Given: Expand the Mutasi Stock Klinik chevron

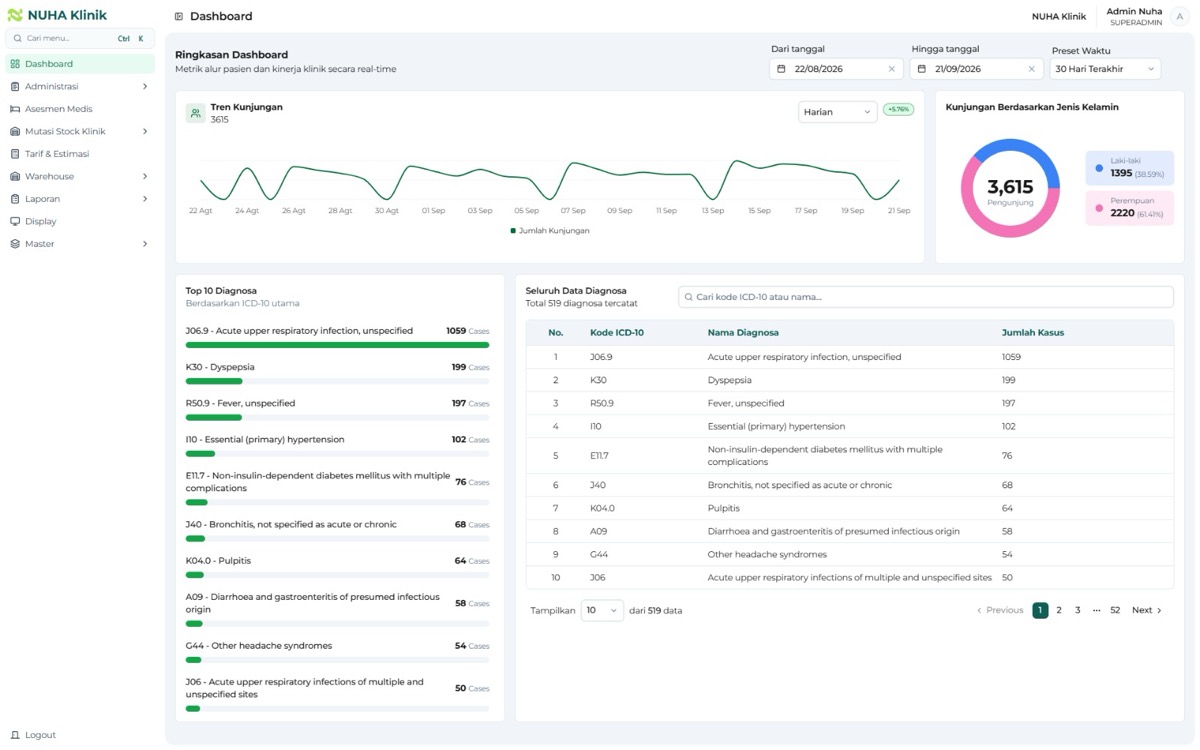Looking at the screenshot, I should click(x=145, y=132).
